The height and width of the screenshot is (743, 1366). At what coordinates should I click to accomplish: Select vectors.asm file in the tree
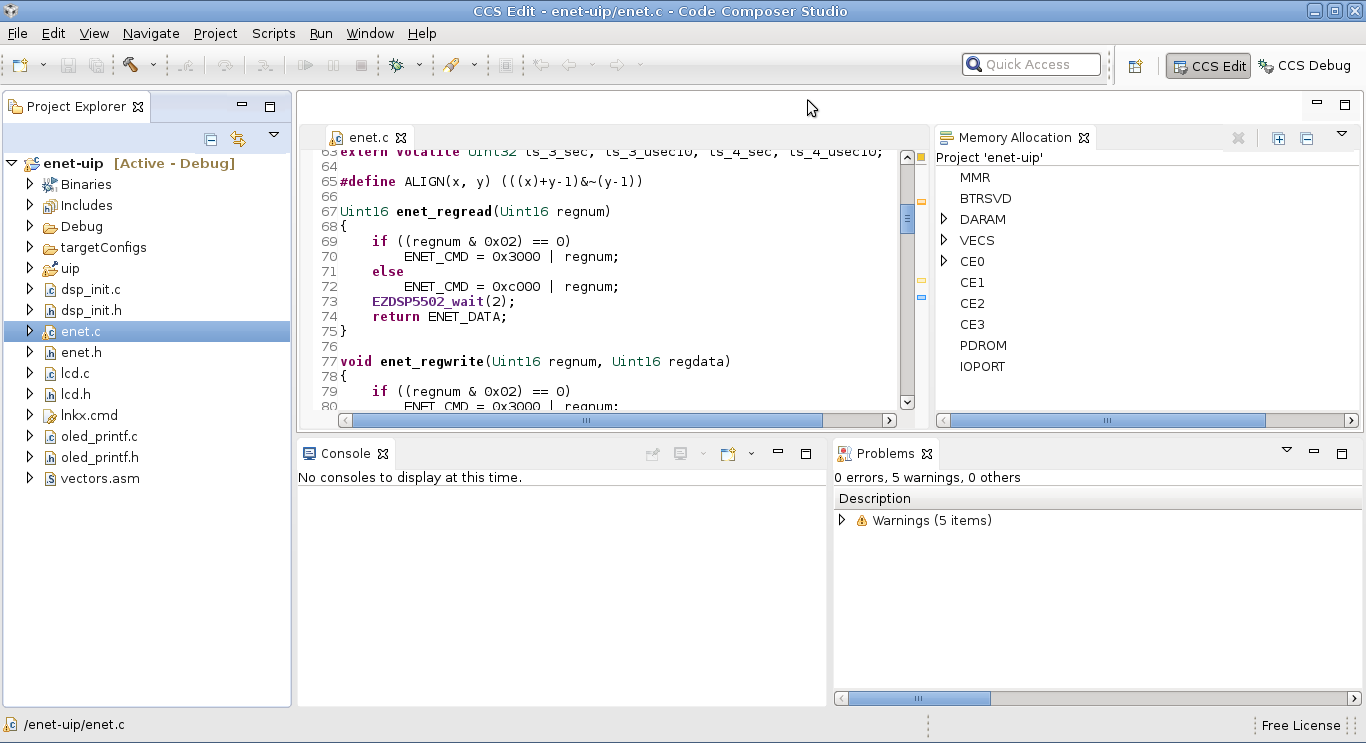click(100, 478)
